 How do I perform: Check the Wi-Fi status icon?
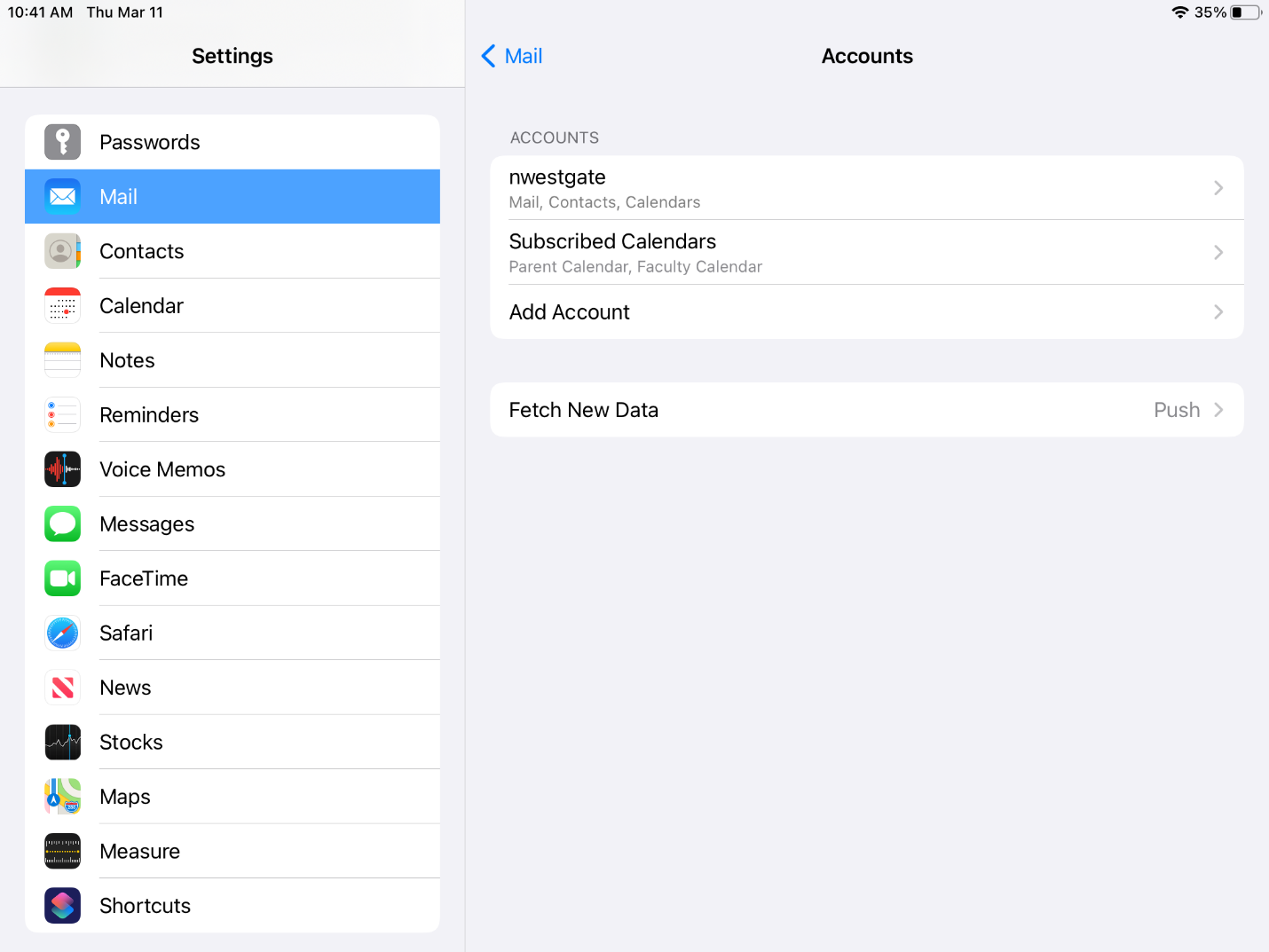1180,12
